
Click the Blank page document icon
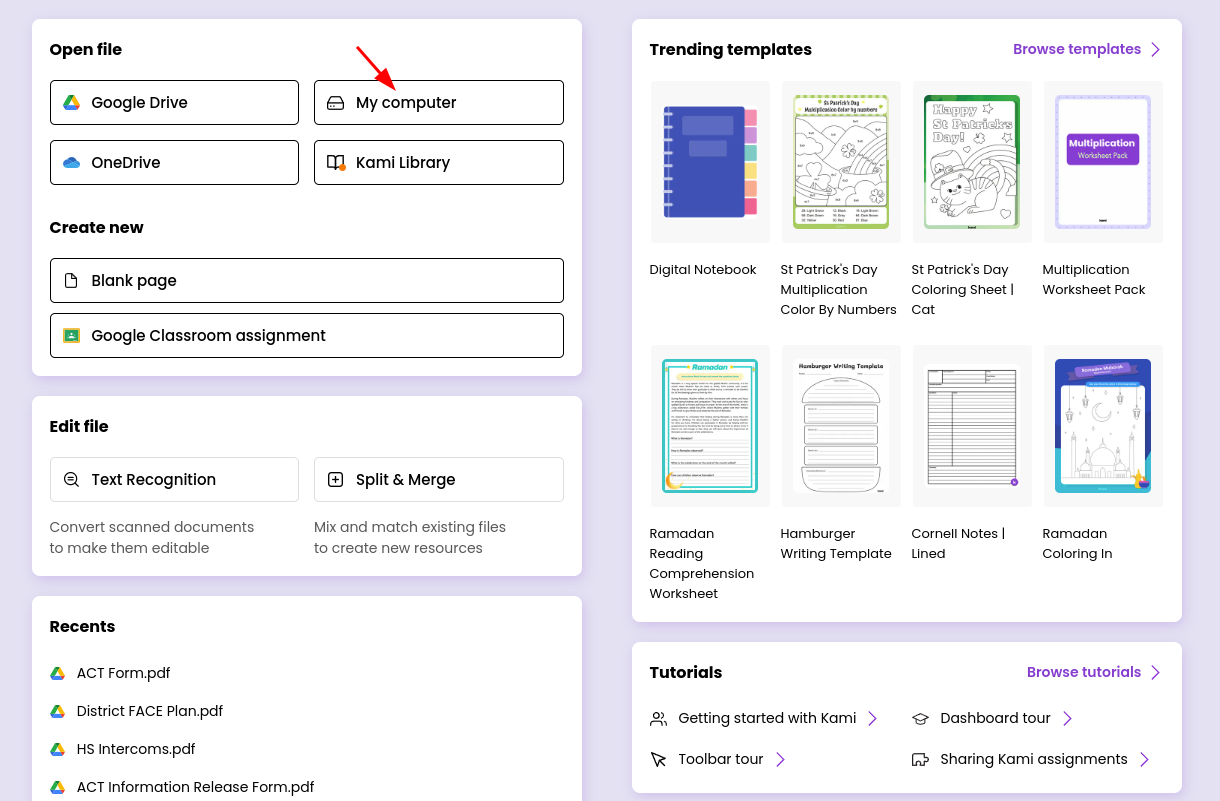click(x=71, y=281)
